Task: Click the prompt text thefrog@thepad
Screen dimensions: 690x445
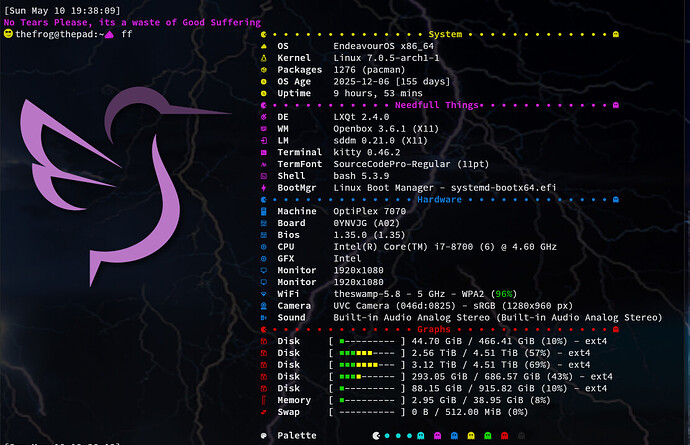Action: tap(54, 34)
